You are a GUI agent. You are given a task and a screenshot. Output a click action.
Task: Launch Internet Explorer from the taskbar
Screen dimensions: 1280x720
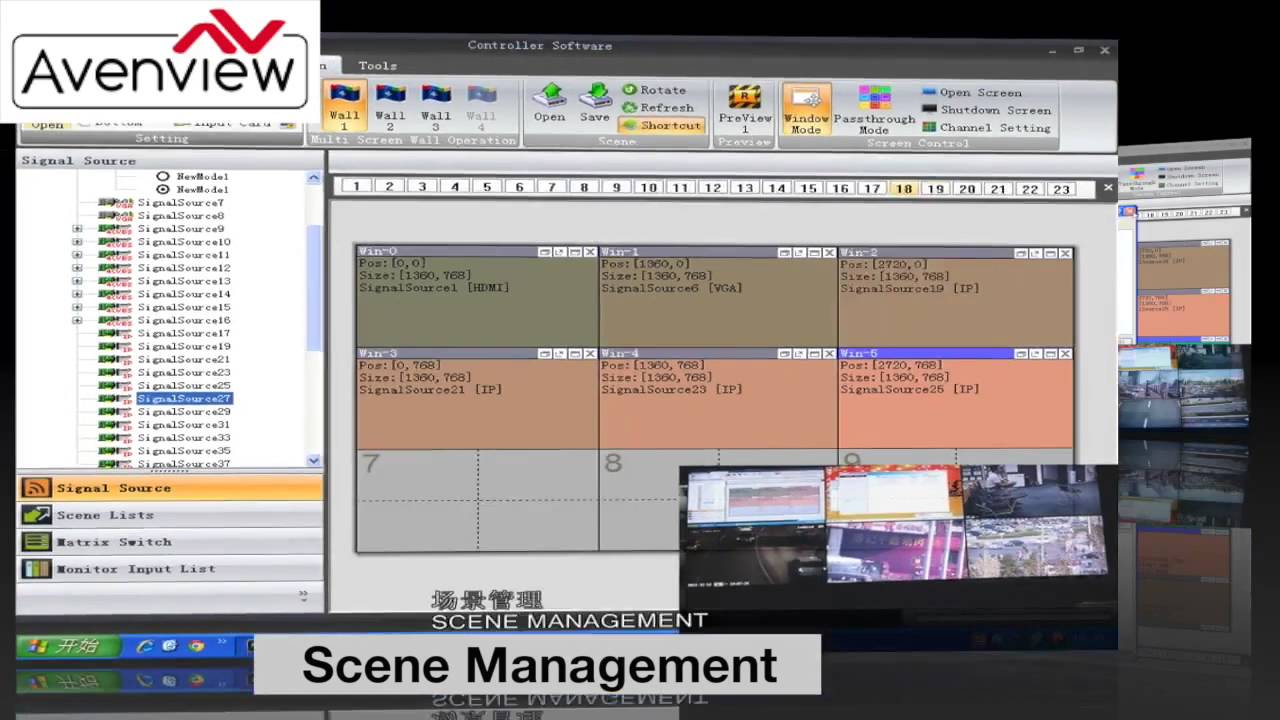(x=144, y=647)
